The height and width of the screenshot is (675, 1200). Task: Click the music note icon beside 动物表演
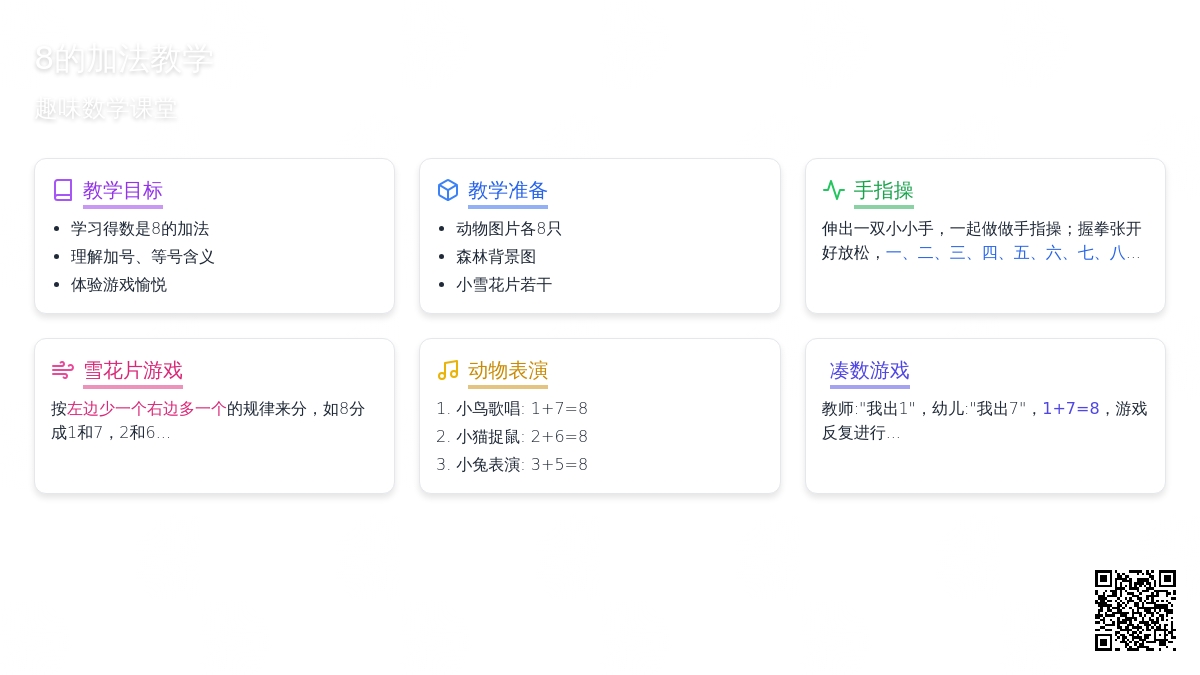(448, 370)
